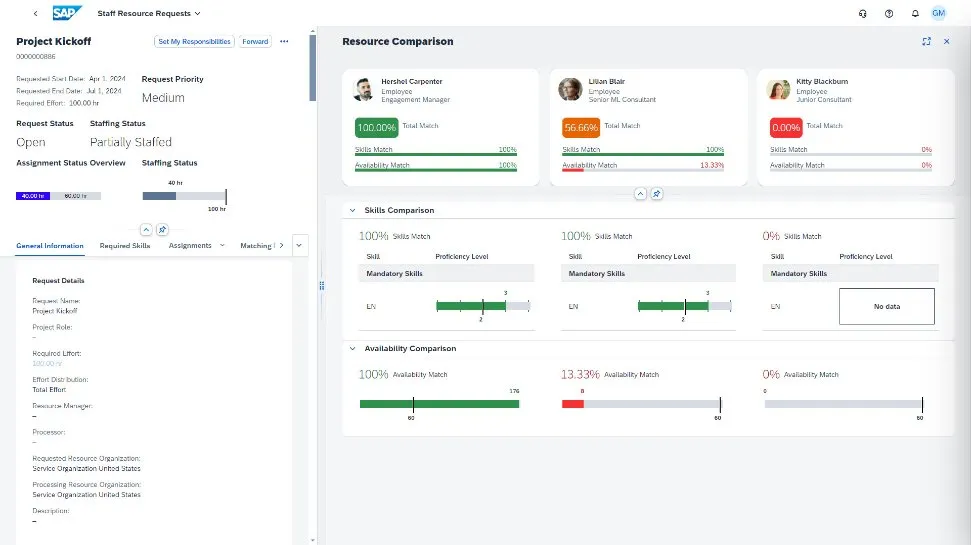Open the notifications bell

click(x=914, y=14)
